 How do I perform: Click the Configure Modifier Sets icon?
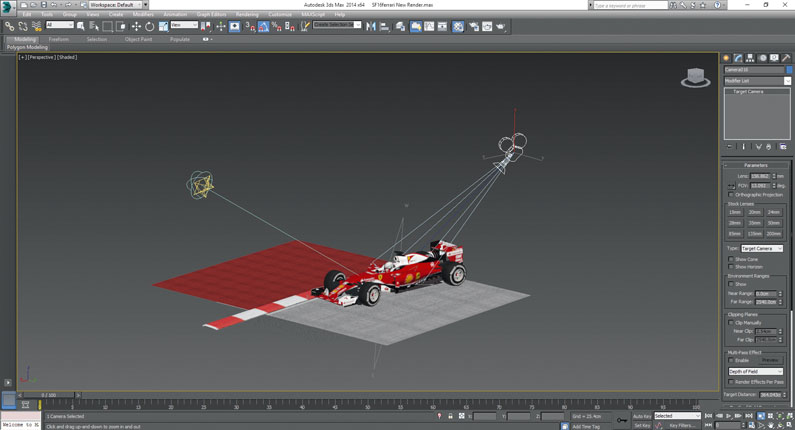pyautogui.click(x=783, y=147)
